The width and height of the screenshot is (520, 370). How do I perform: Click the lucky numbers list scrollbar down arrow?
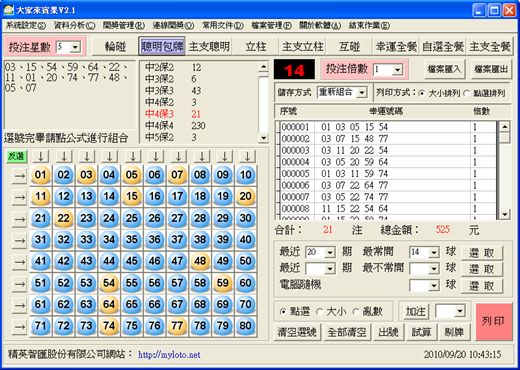[x=505, y=214]
